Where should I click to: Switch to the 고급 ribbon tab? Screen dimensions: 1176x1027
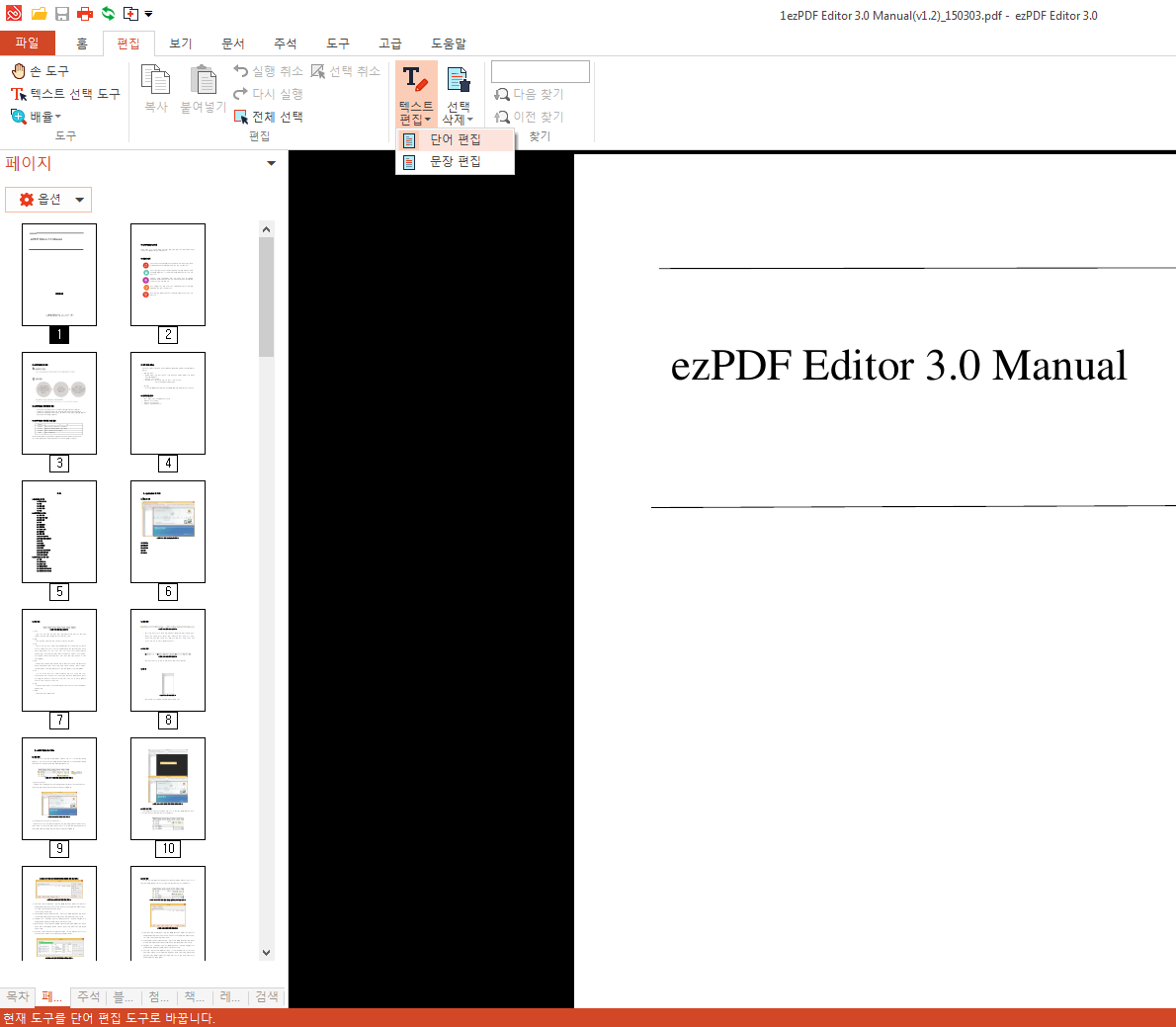390,43
